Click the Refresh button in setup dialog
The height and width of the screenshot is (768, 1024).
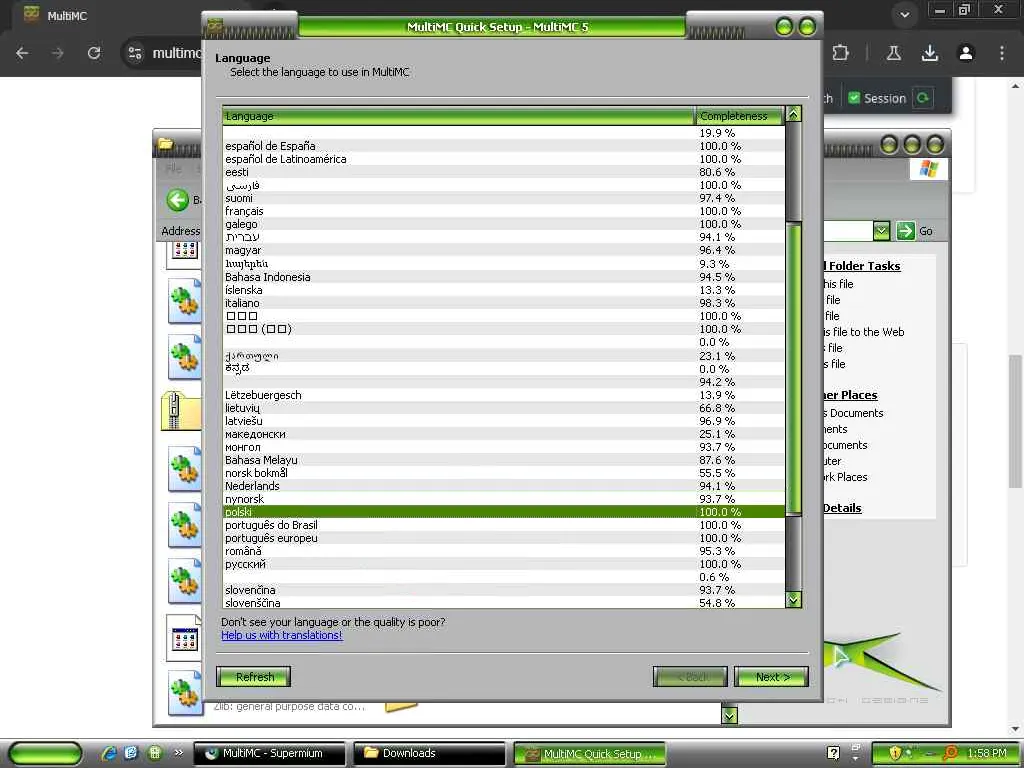tap(253, 677)
